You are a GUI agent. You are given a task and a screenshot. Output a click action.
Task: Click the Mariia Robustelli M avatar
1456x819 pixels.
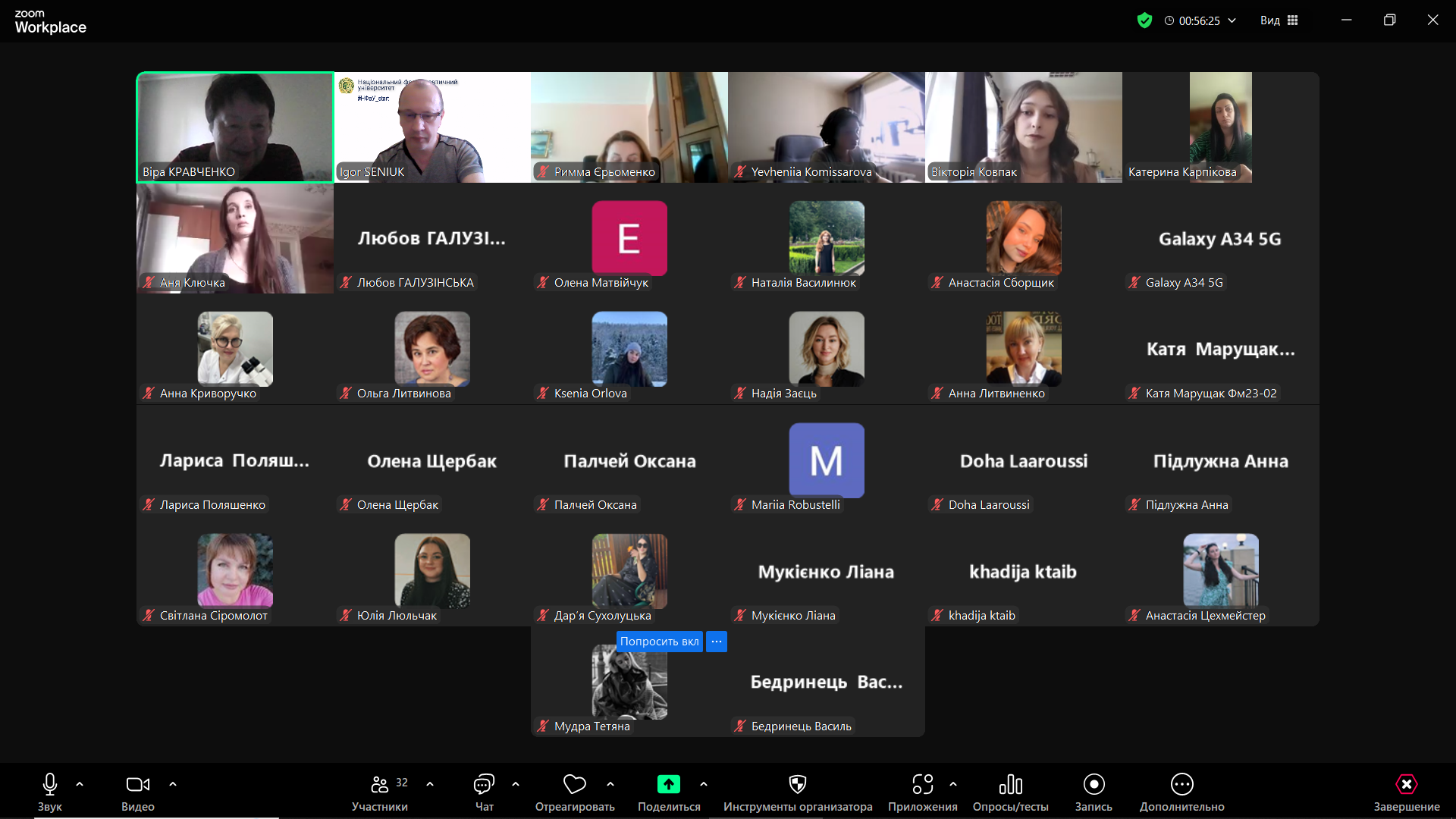click(827, 460)
